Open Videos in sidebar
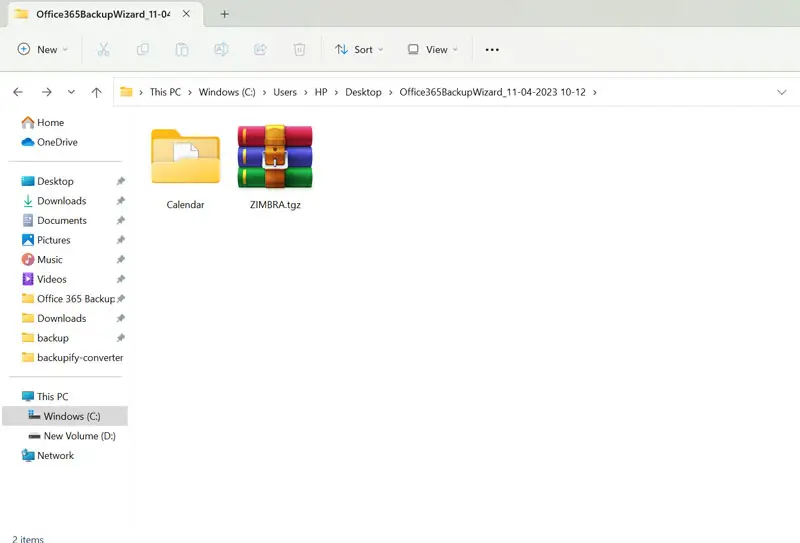 [44, 279]
